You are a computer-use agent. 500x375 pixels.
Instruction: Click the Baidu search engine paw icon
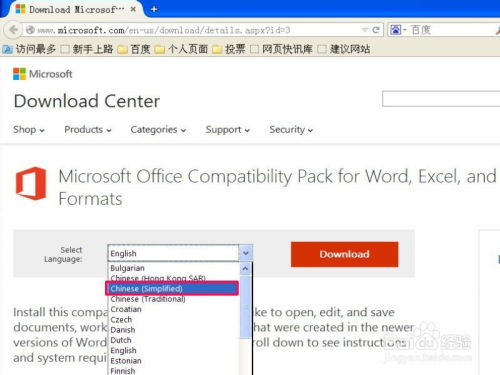396,30
